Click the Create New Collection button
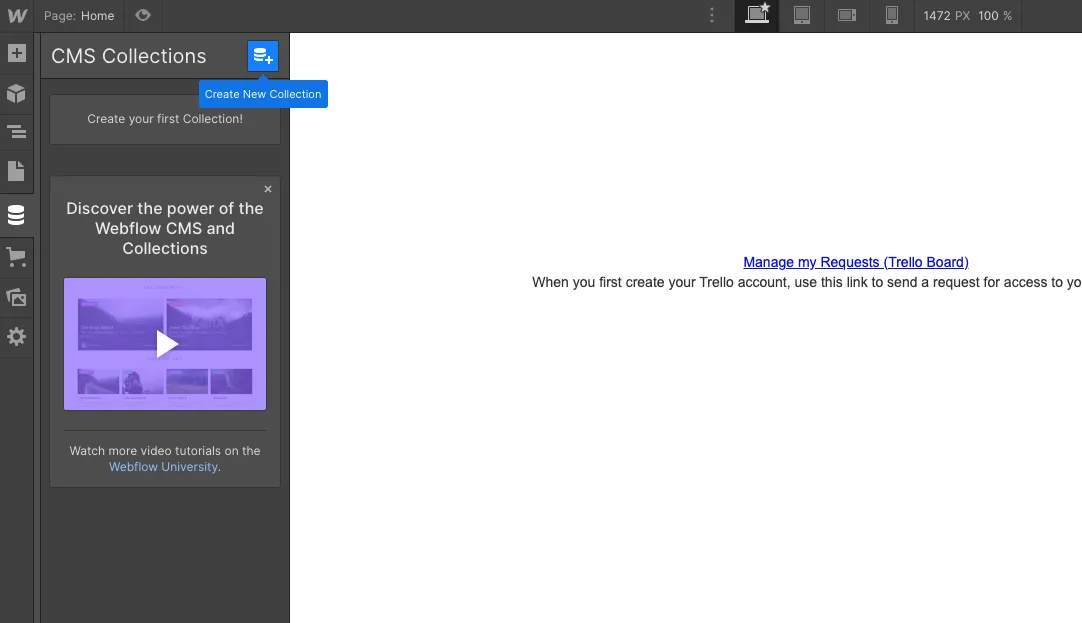The image size is (1082, 623). click(x=263, y=56)
